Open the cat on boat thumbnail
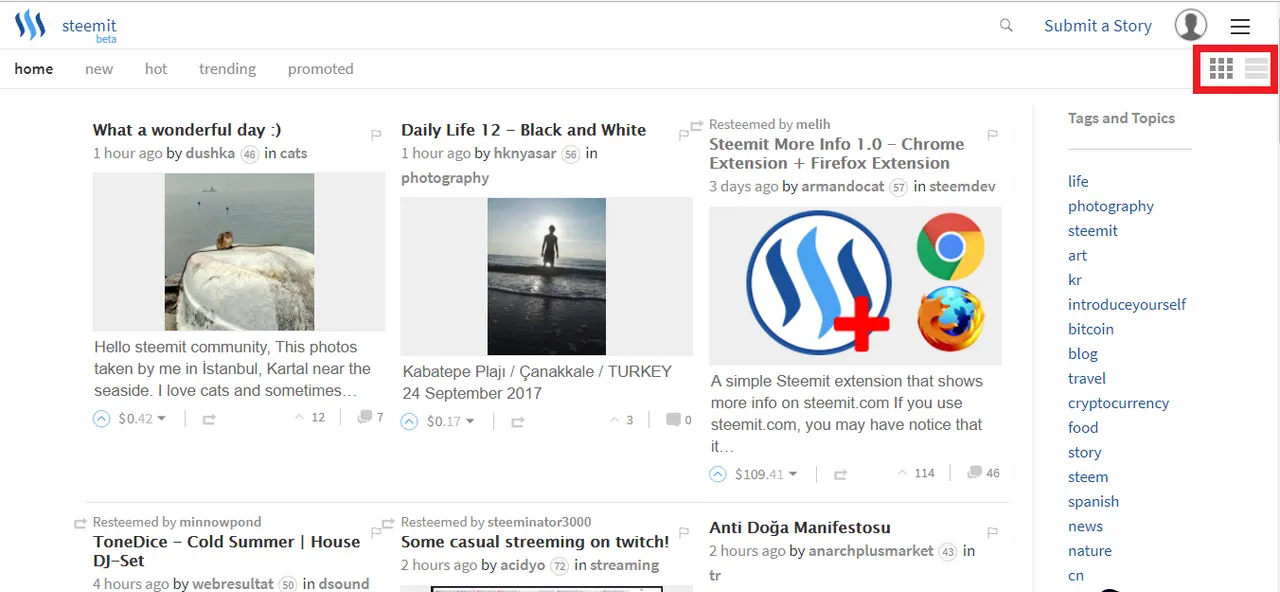Viewport: 1280px width, 592px height. 239,252
